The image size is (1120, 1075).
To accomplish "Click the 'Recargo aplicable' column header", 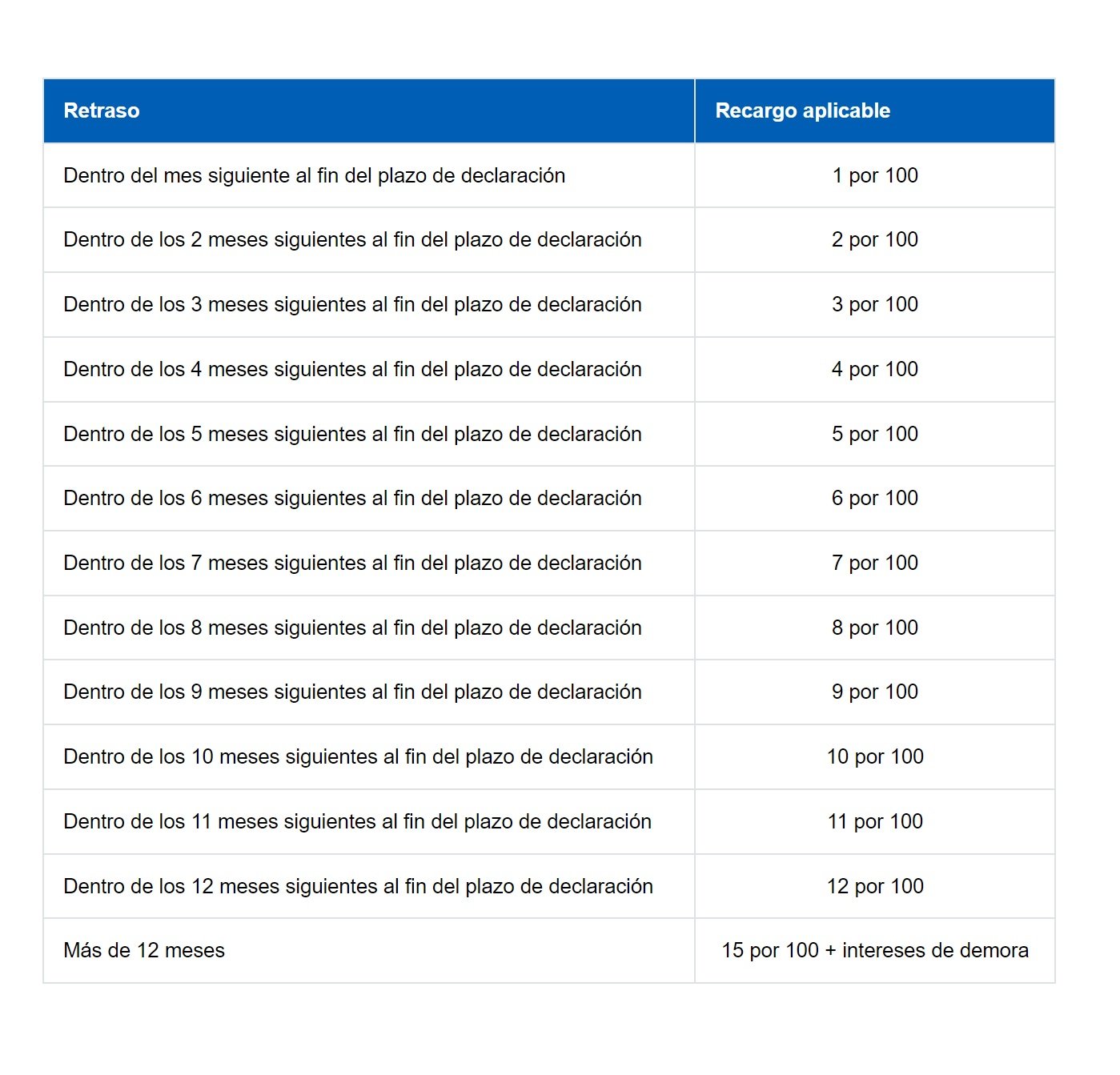I will point(802,110).
